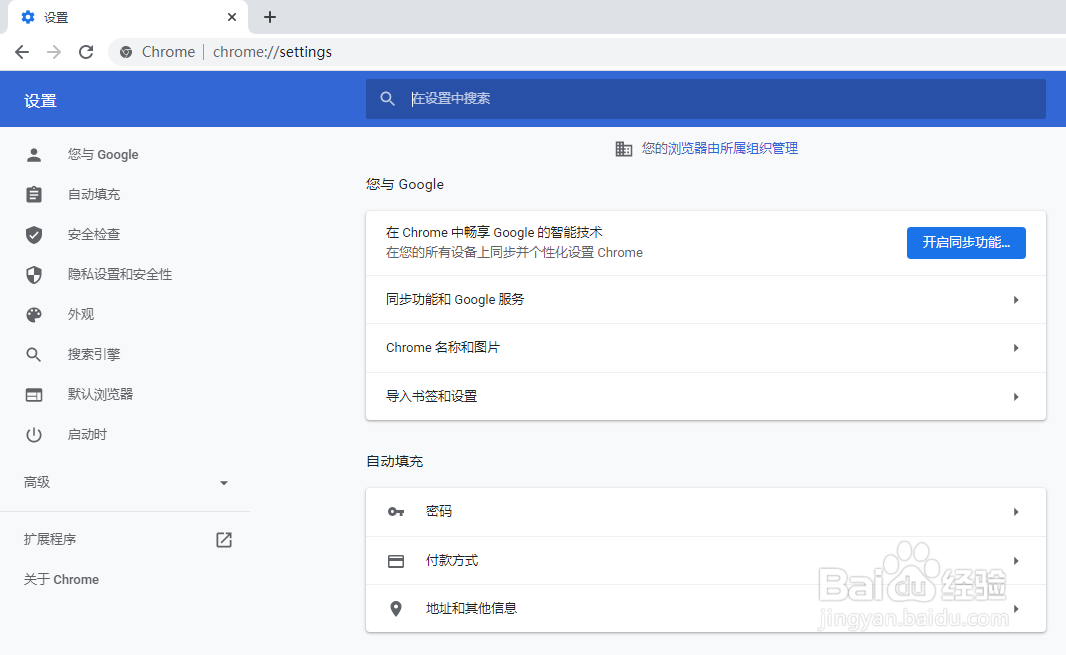
Task: Click the browser back arrow
Action: tap(22, 52)
